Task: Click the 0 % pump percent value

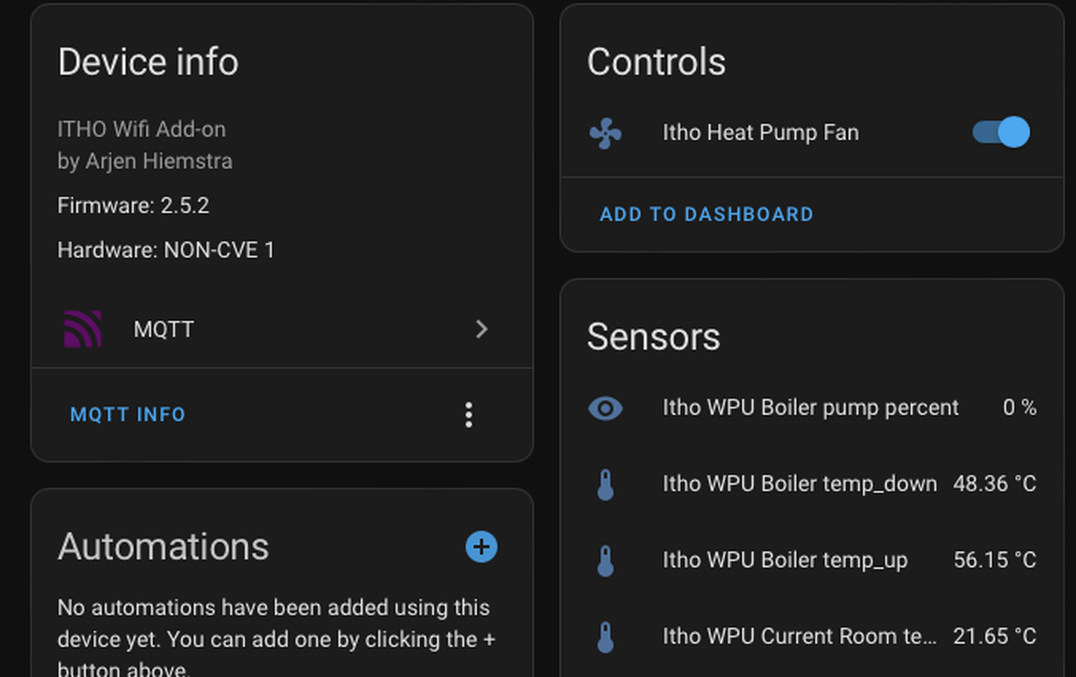Action: pyautogui.click(x=1020, y=407)
